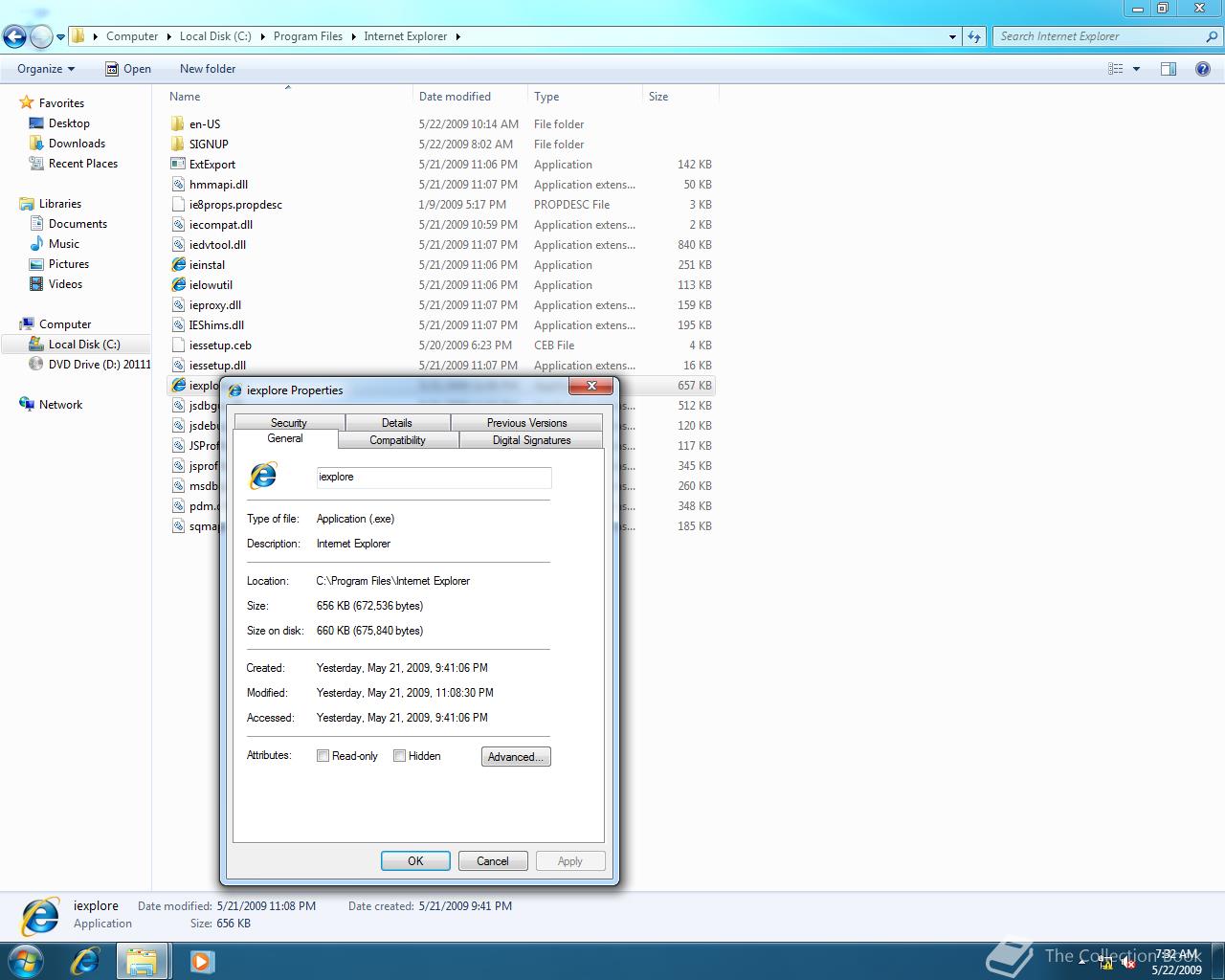The height and width of the screenshot is (980, 1225).
Task: Select Downloads in Favorites
Action: pyautogui.click(x=77, y=144)
